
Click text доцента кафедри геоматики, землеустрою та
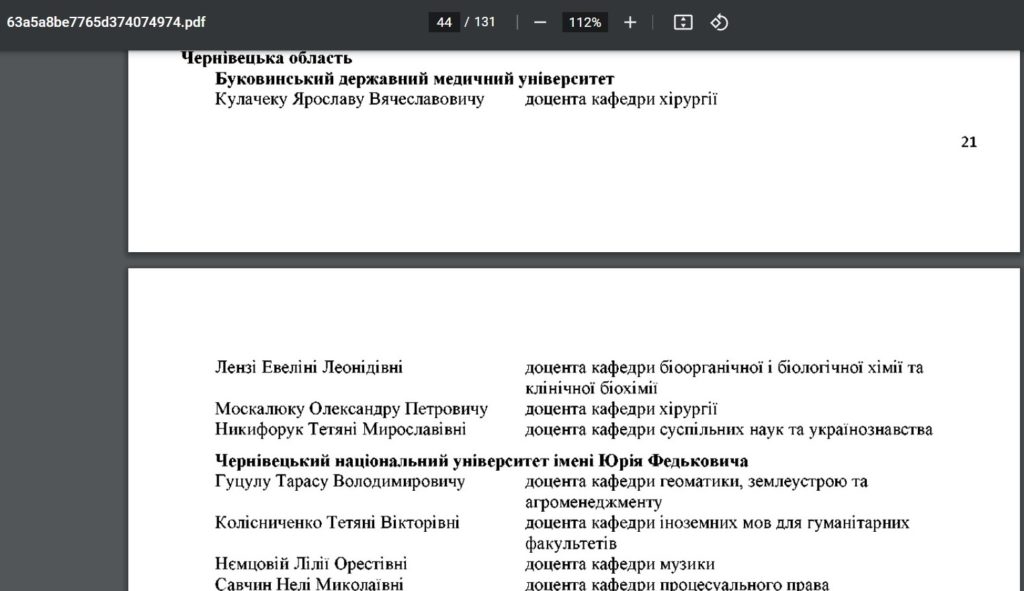click(696, 481)
